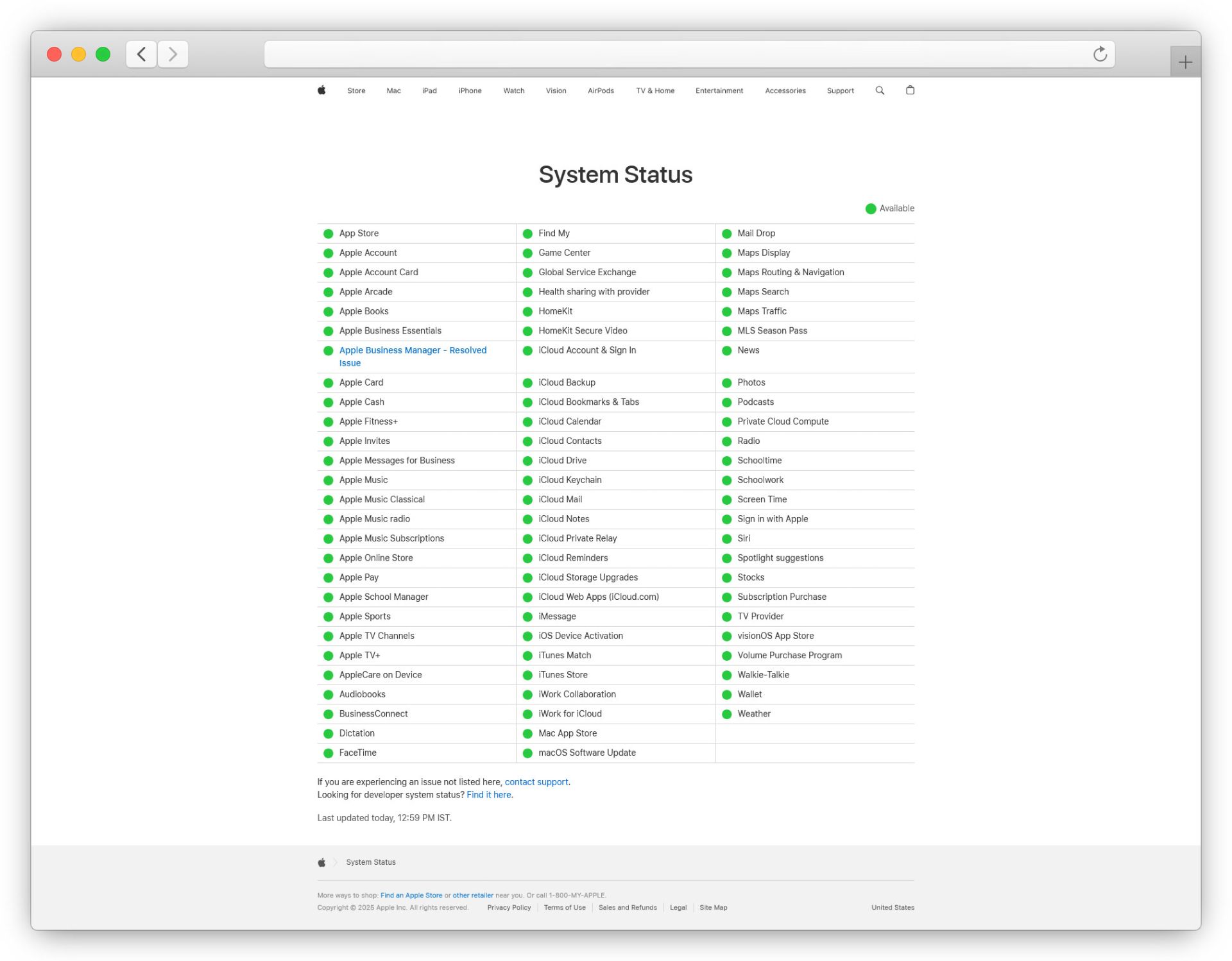Click the Apple logo in footer breadcrumb
The image size is (1232, 961).
(321, 862)
